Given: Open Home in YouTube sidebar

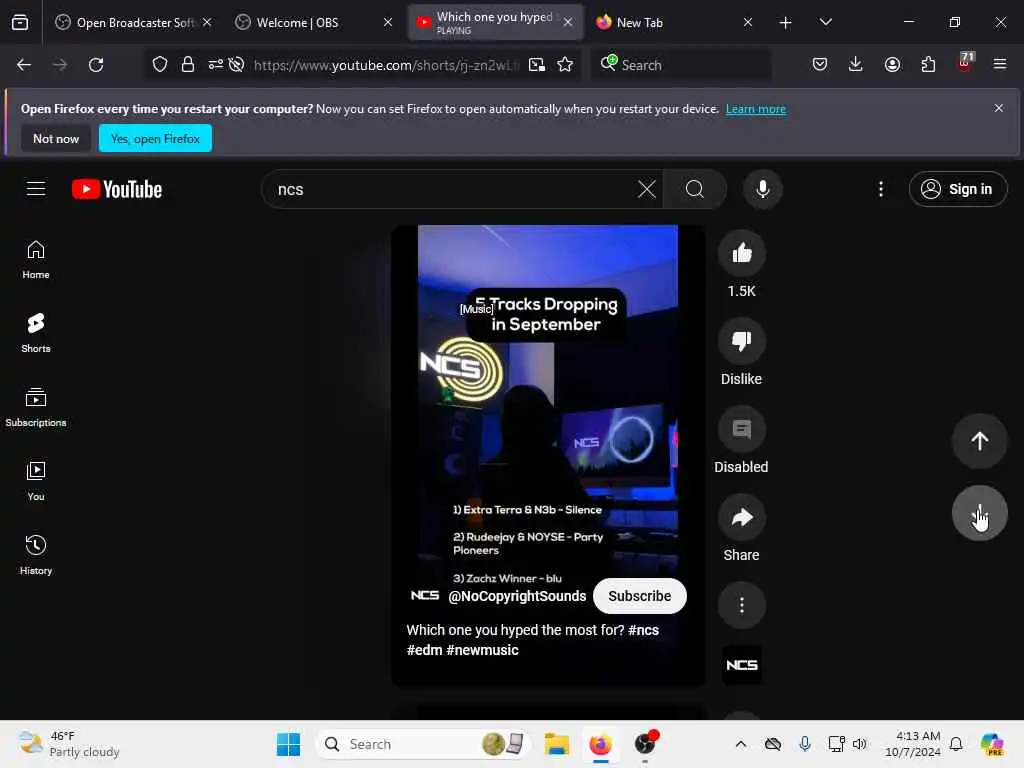Looking at the screenshot, I should coord(36,259).
